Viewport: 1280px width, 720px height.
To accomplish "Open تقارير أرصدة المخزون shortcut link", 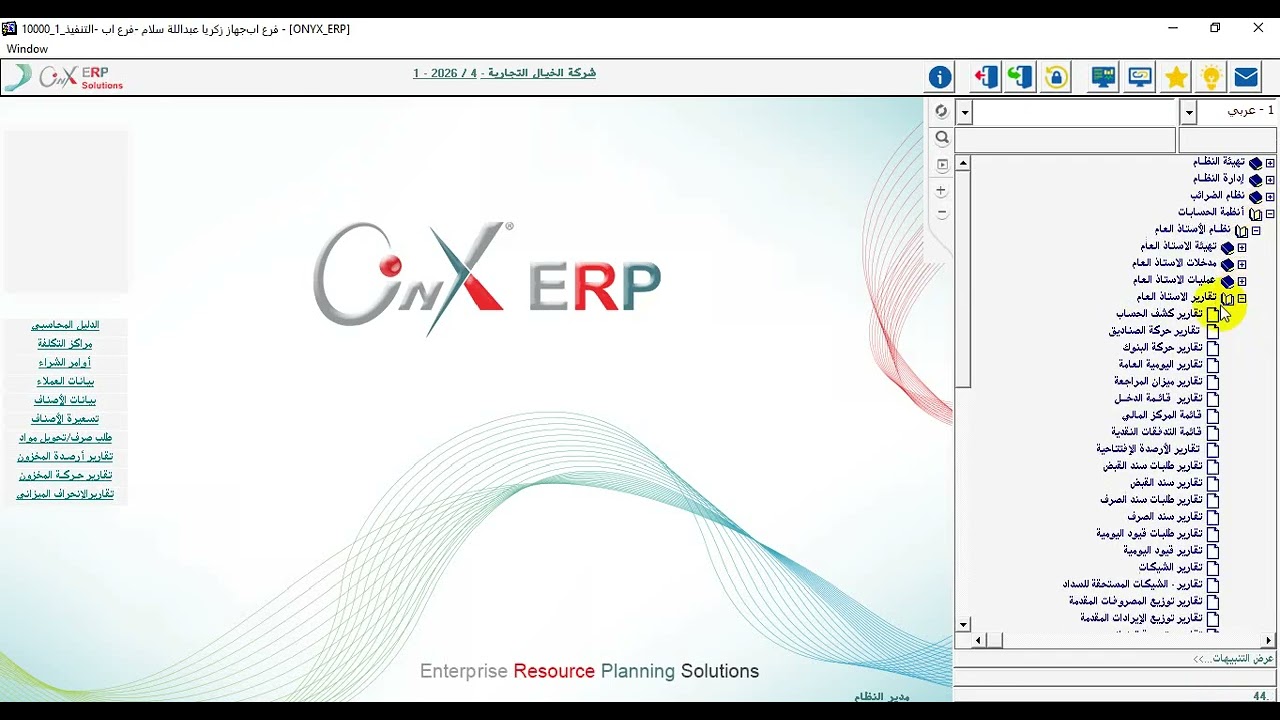I will pyautogui.click(x=65, y=456).
